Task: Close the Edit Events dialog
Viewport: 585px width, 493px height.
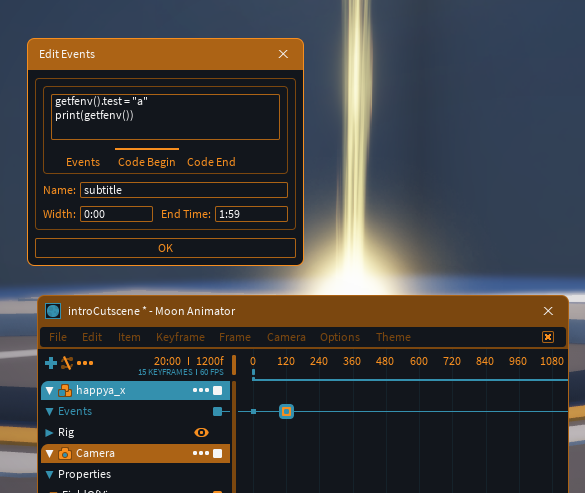Action: pyautogui.click(x=283, y=54)
